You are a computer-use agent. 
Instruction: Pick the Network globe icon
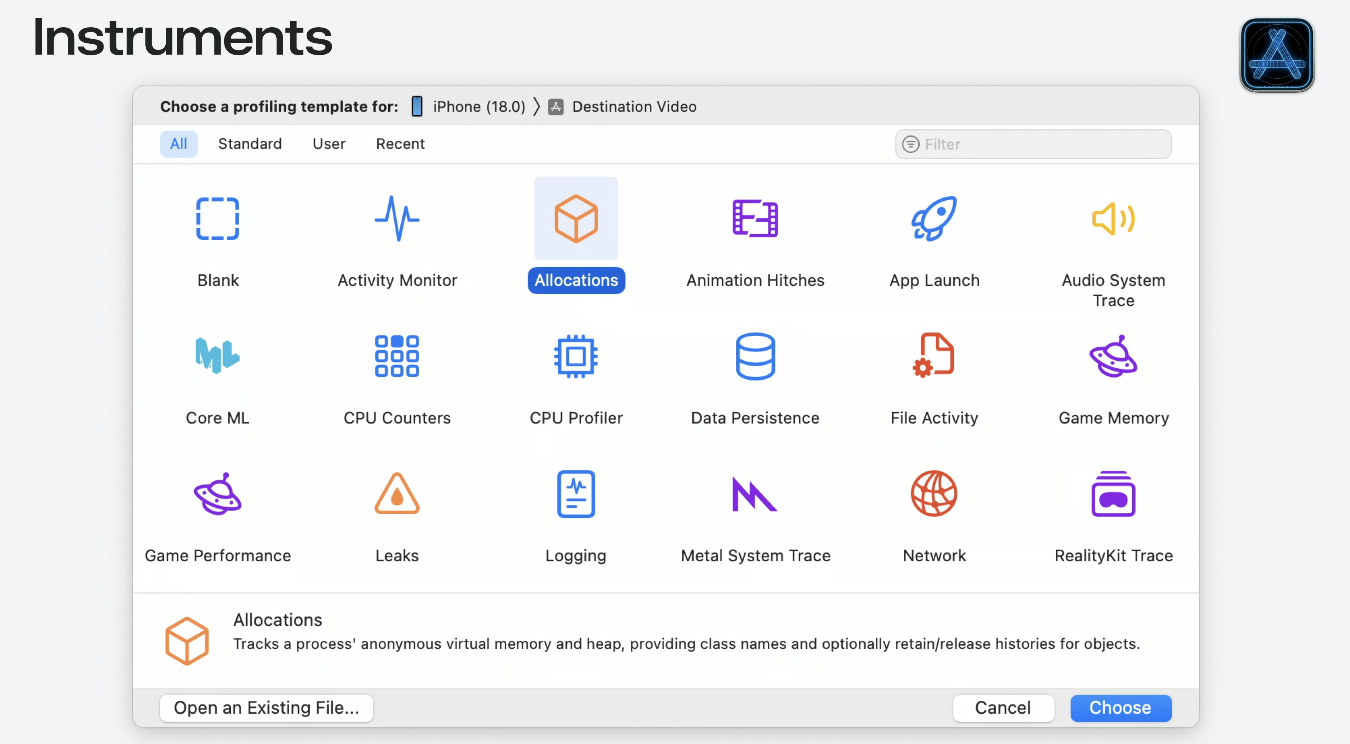934,493
